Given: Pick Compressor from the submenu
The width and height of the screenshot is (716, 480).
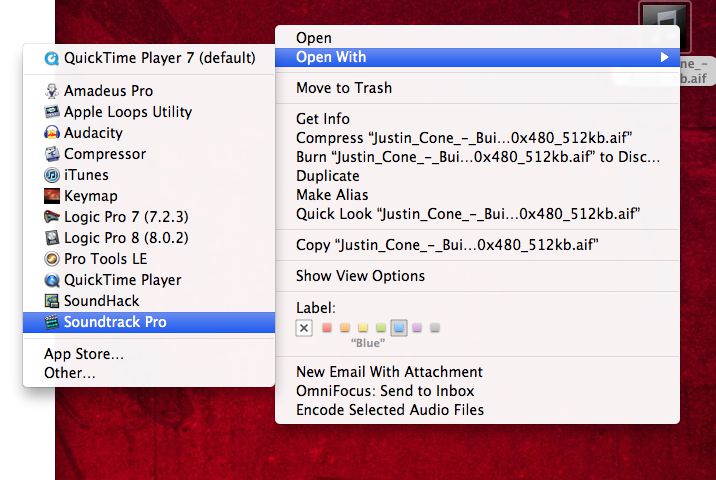Looking at the screenshot, I should [x=149, y=154].
